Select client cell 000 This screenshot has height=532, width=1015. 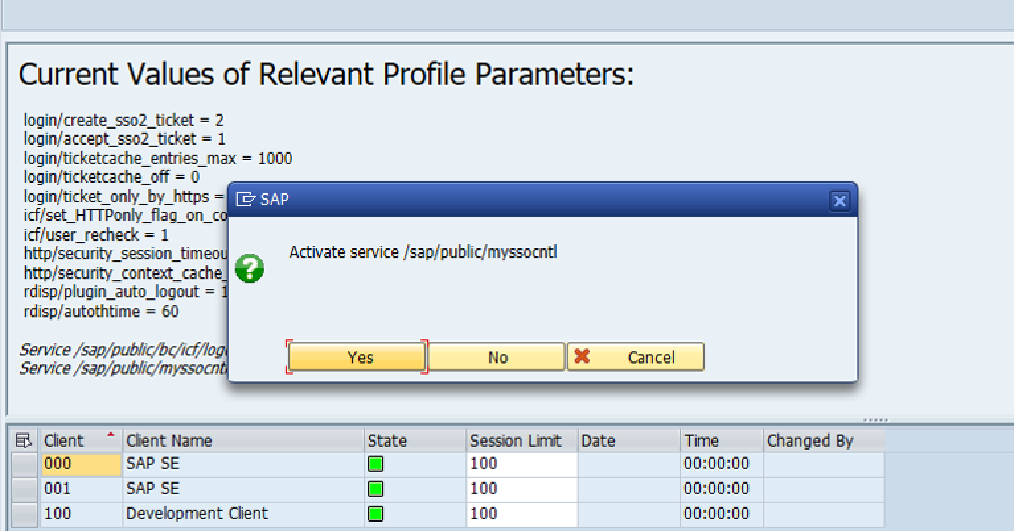81,464
